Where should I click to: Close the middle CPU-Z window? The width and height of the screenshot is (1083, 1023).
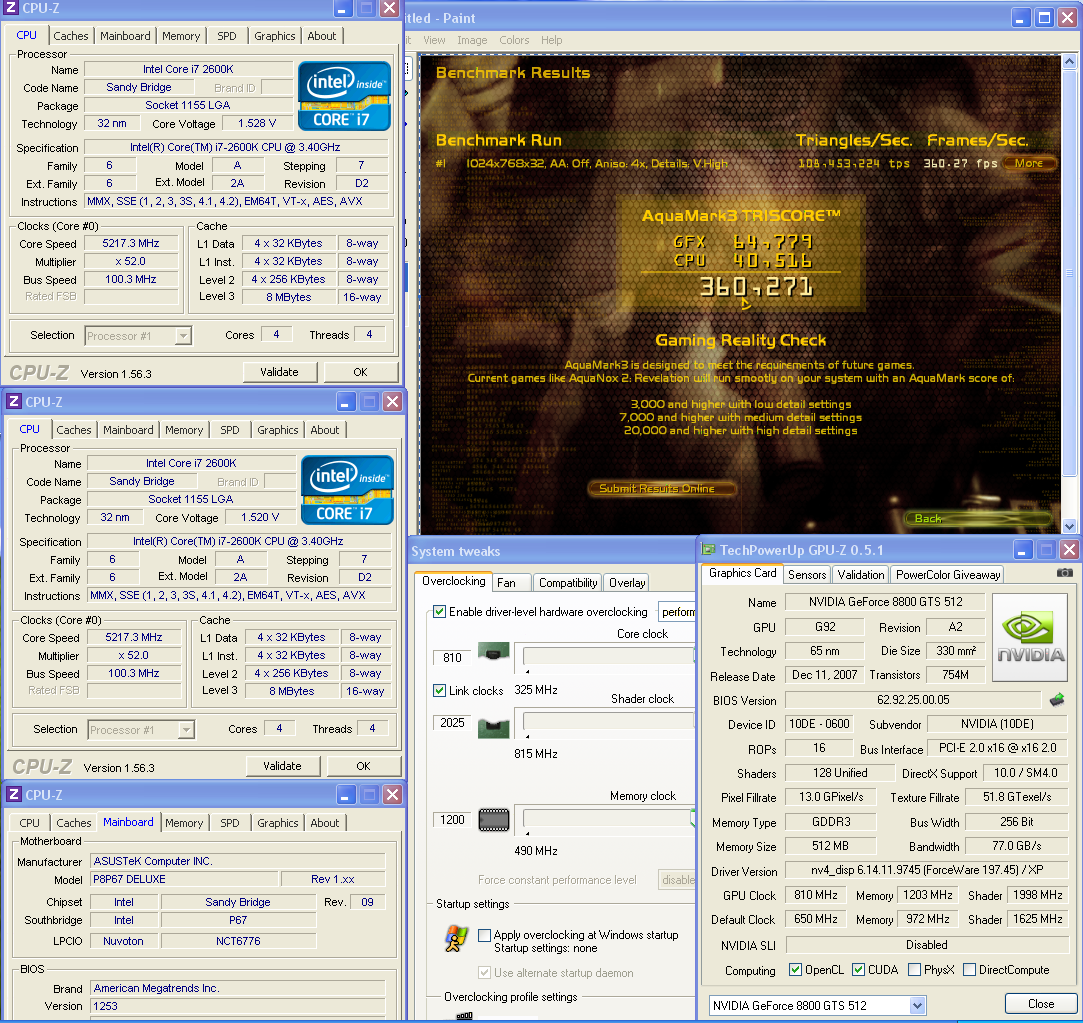[x=392, y=401]
